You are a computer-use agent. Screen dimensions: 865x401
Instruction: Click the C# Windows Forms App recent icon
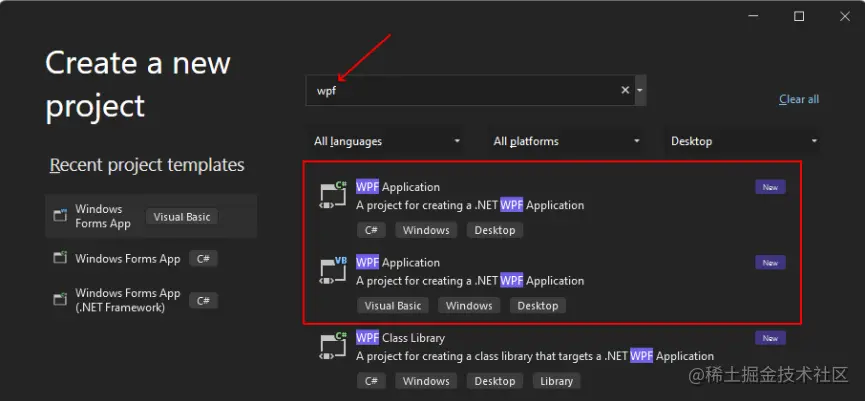point(60,258)
